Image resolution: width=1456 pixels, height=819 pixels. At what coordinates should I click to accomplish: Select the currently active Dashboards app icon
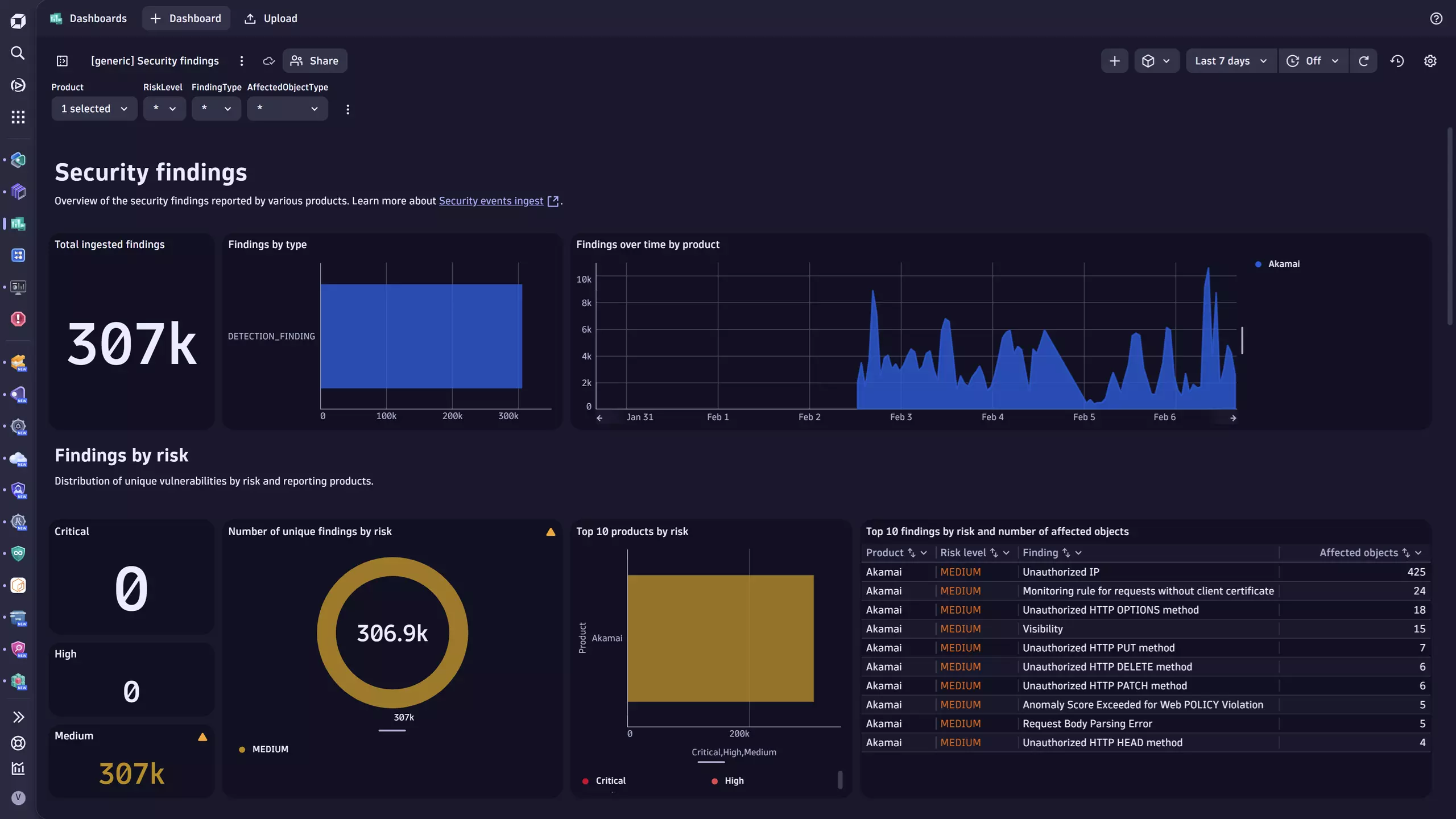(18, 224)
